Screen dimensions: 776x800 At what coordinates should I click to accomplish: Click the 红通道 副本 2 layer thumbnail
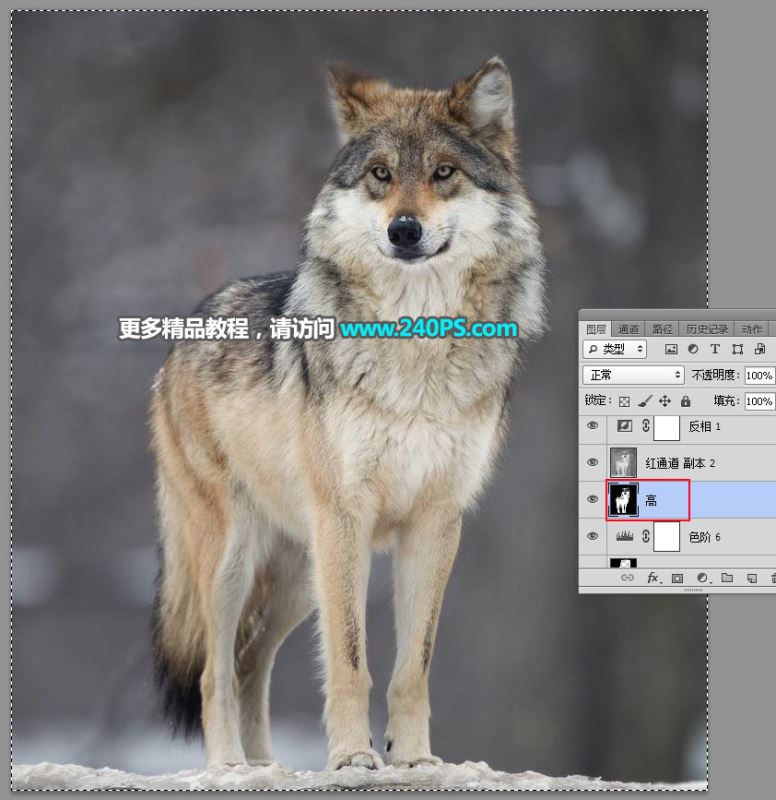(x=623, y=462)
